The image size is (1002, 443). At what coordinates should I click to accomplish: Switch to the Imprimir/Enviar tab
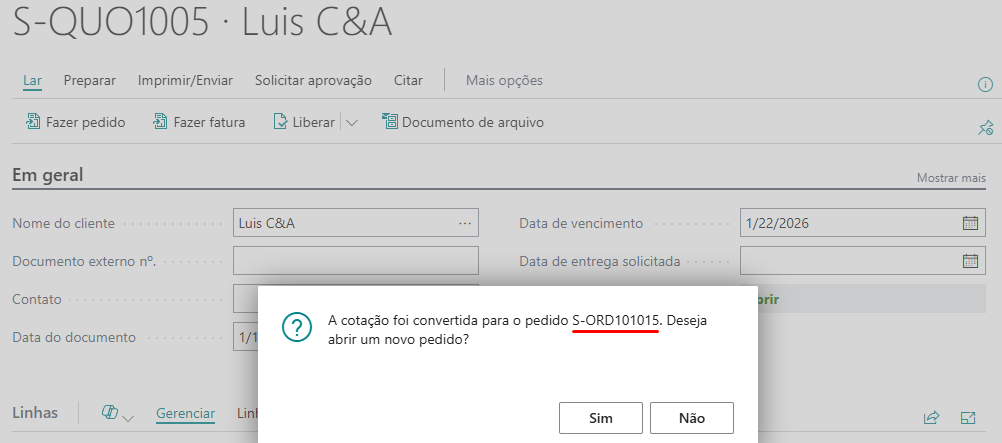click(x=185, y=80)
